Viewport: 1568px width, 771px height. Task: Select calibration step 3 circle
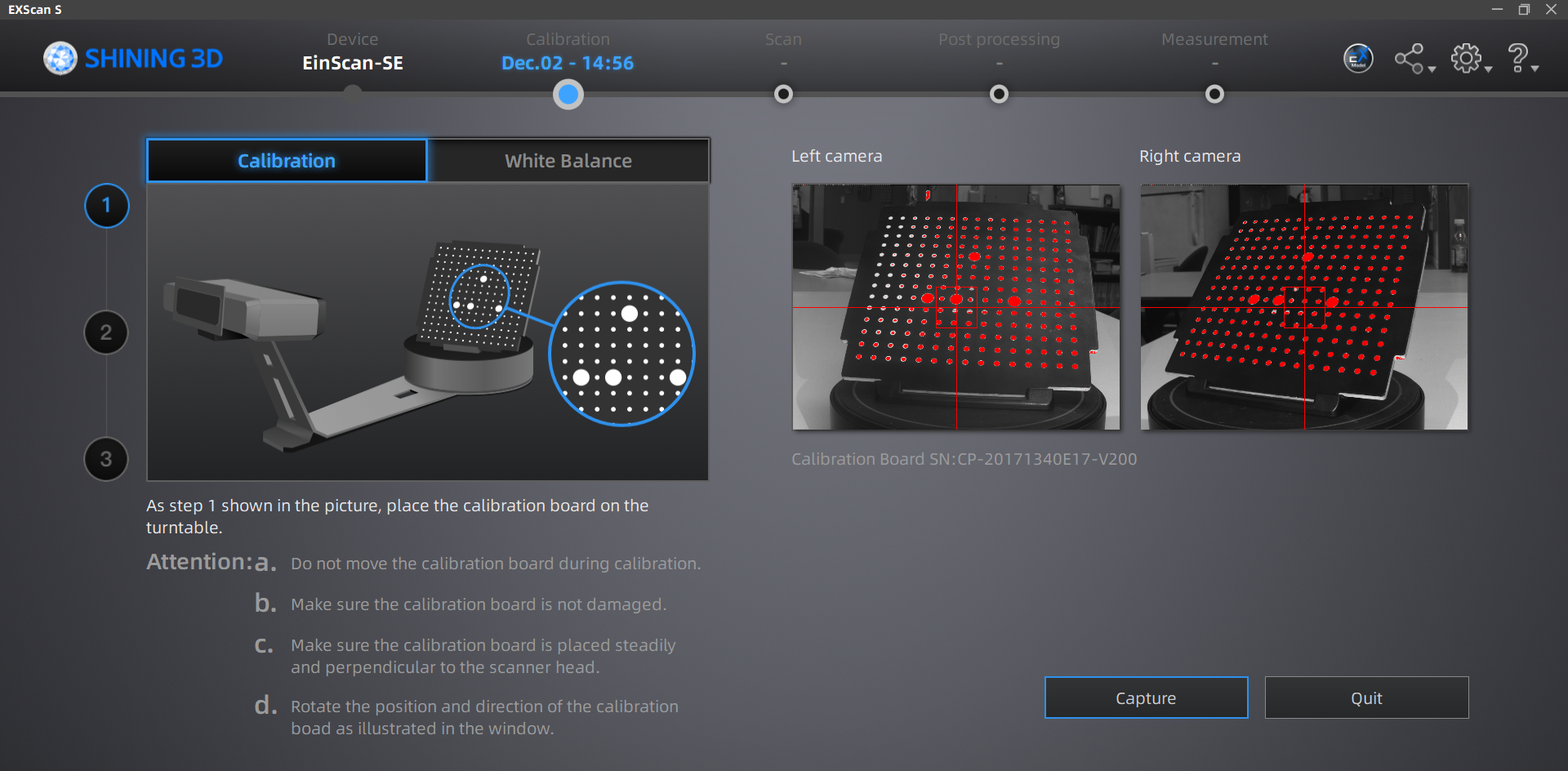pyautogui.click(x=106, y=459)
